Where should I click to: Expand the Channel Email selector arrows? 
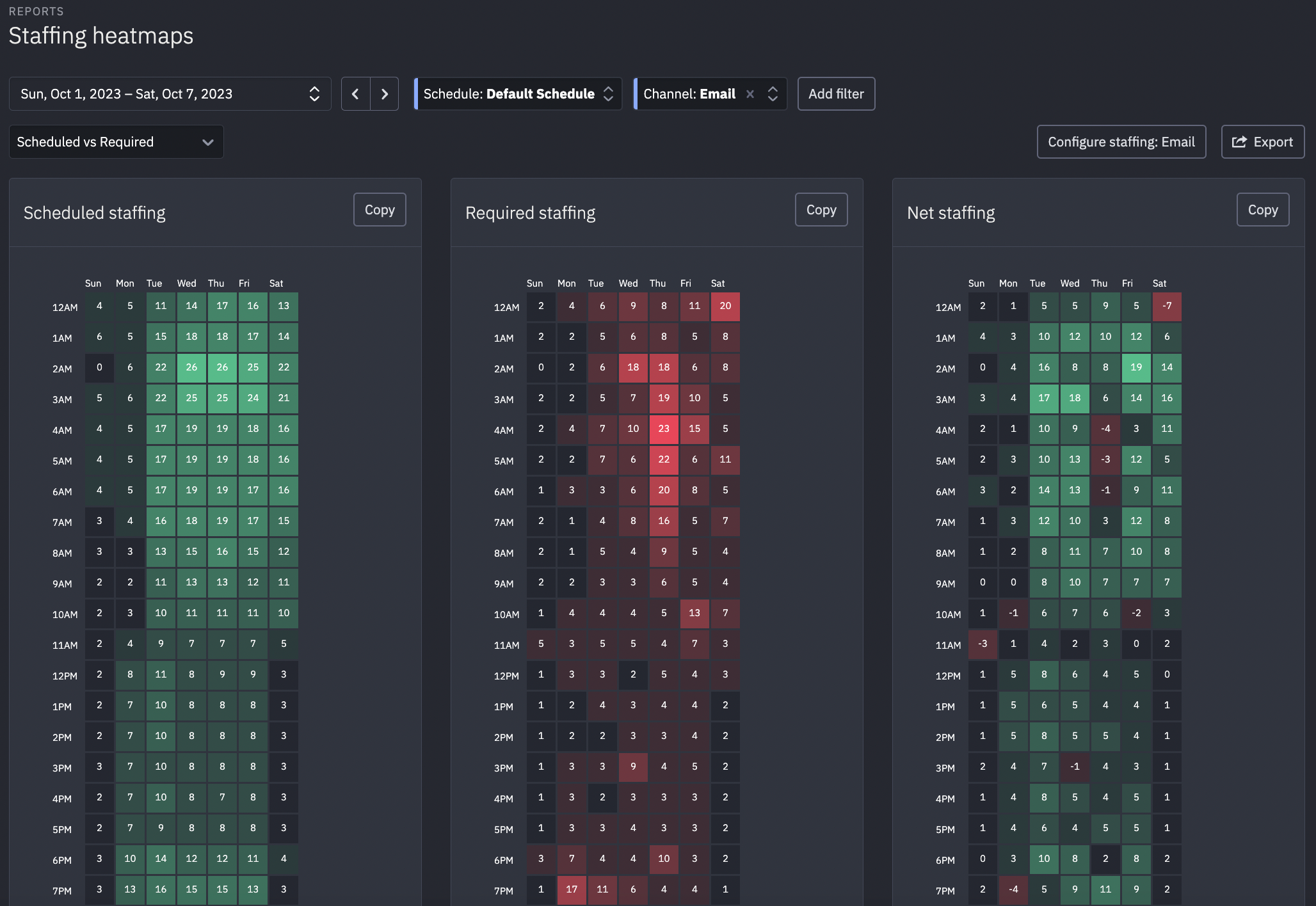(773, 94)
